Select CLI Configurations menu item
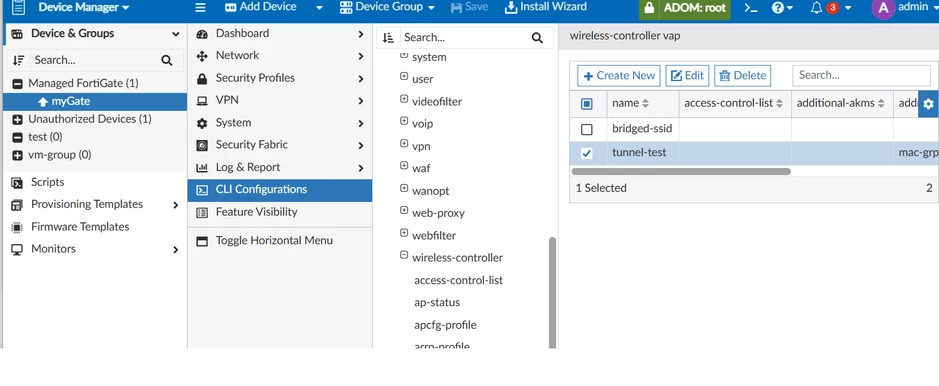This screenshot has height=386, width=939. point(280,190)
